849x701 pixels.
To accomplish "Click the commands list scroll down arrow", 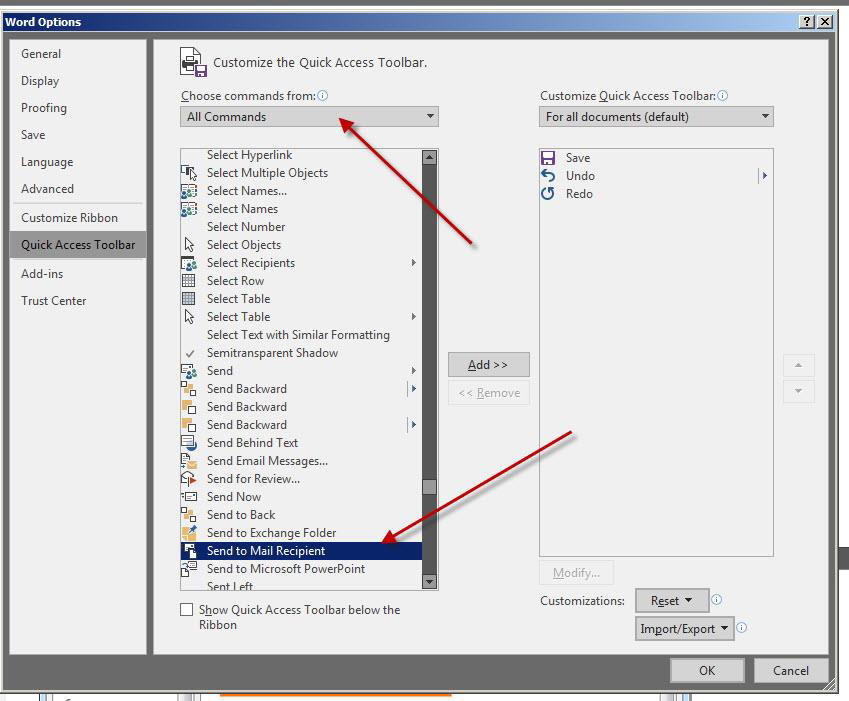I will click(429, 582).
